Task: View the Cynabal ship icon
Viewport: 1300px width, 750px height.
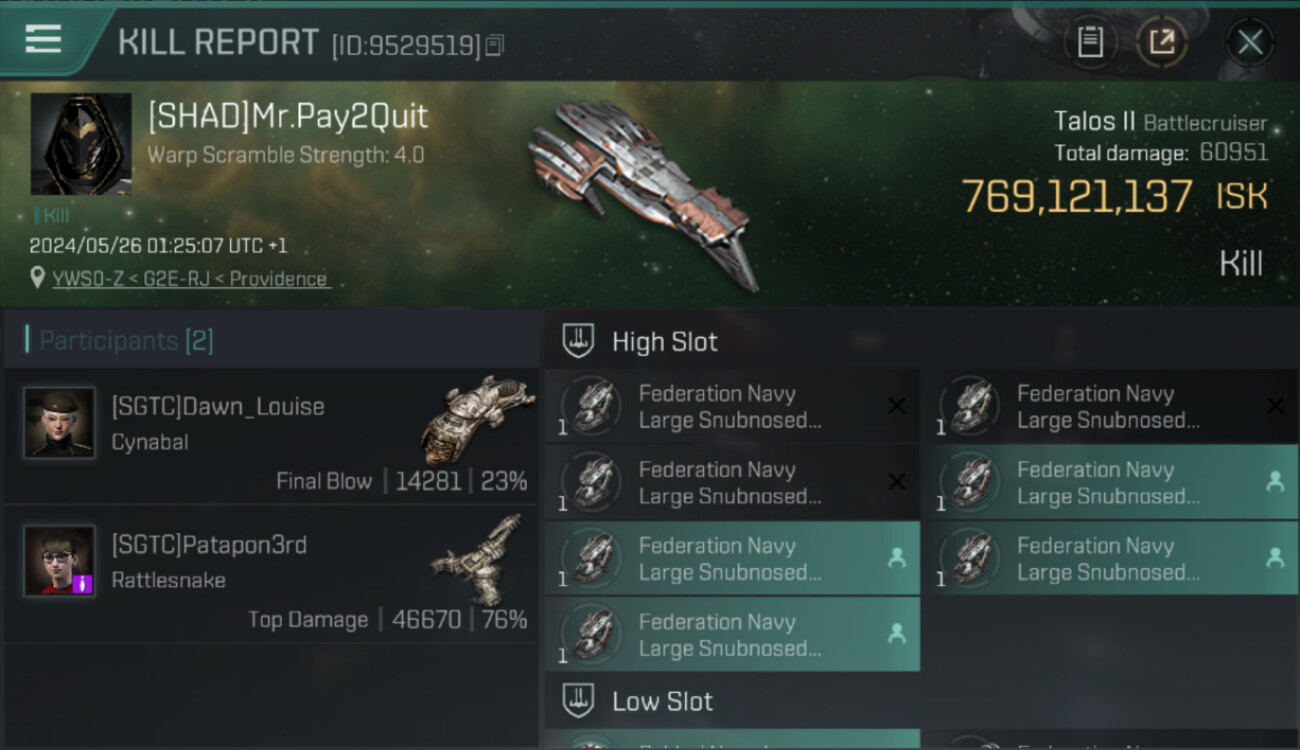Action: point(477,419)
